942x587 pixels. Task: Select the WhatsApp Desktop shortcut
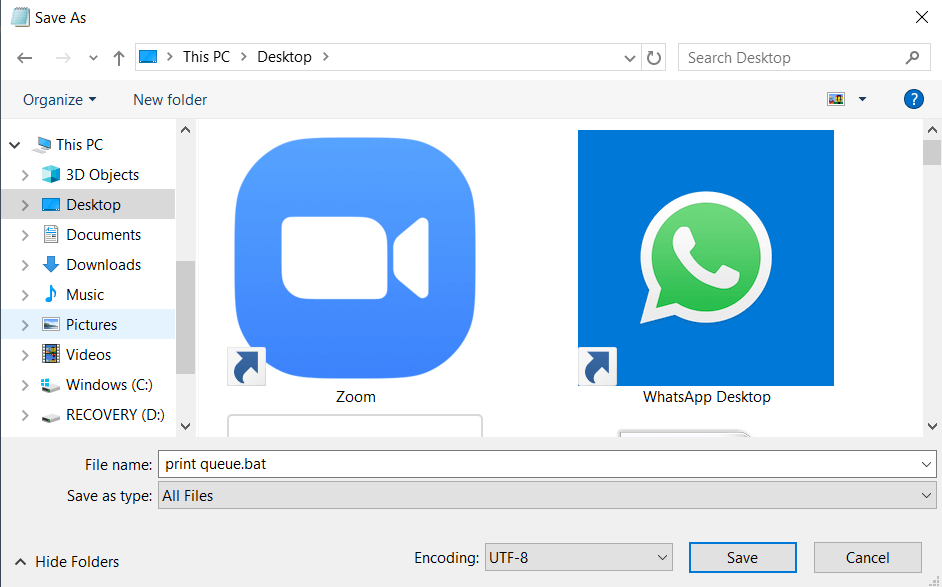[x=706, y=258]
